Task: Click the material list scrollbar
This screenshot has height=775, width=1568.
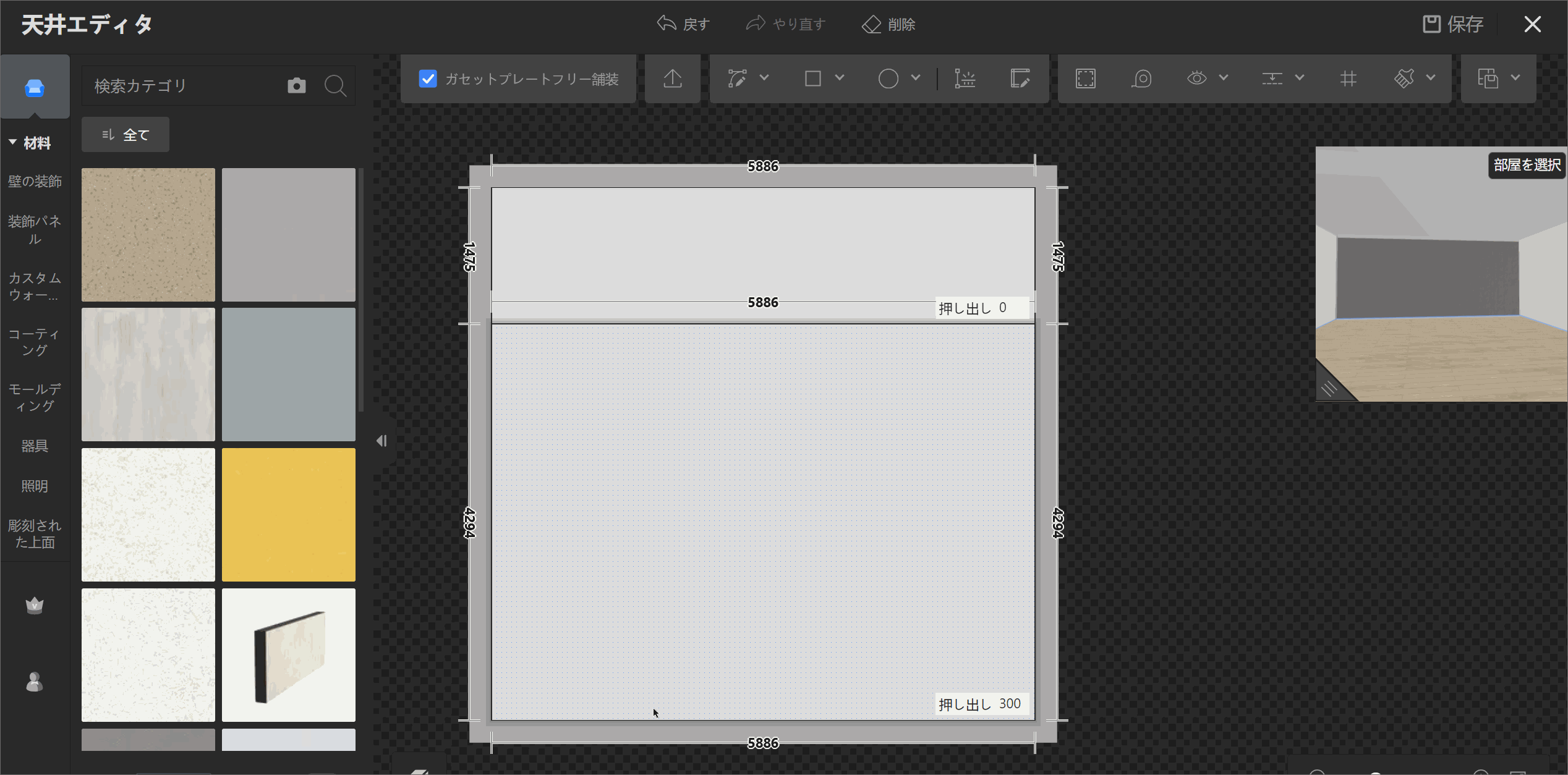Action: 361,289
